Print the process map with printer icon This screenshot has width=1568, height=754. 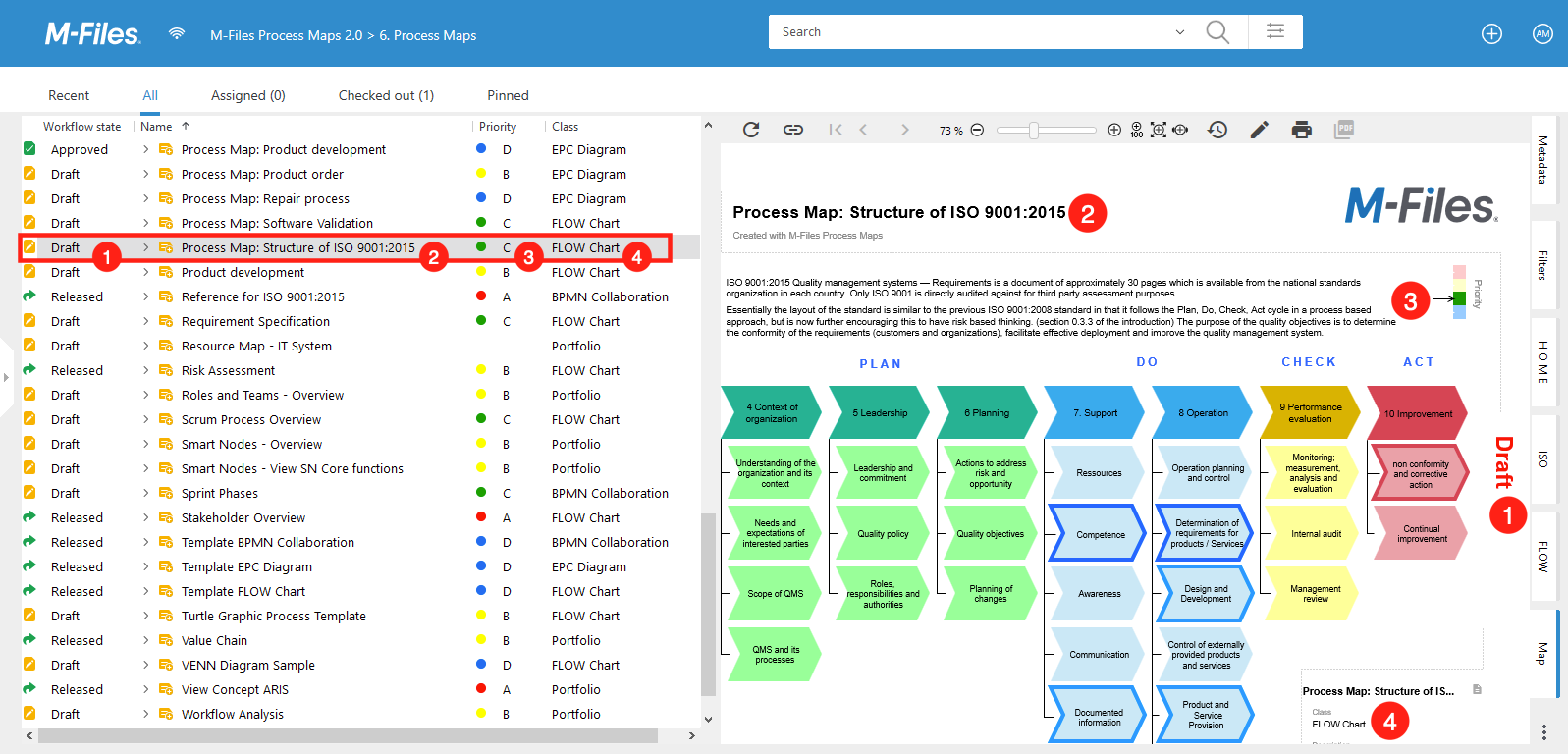[x=1302, y=130]
